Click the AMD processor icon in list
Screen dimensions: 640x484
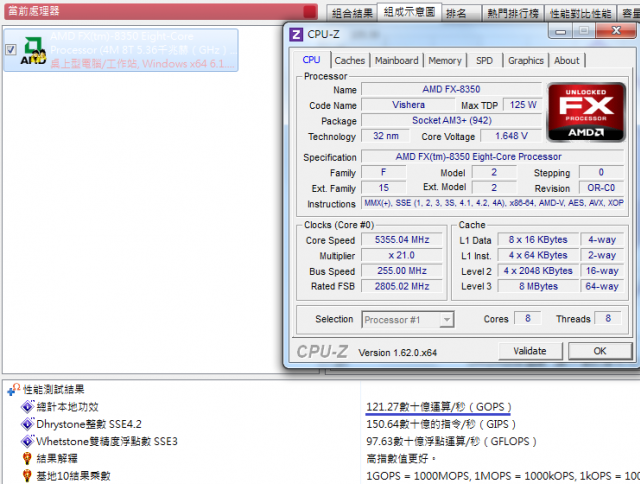pyautogui.click(x=33, y=51)
